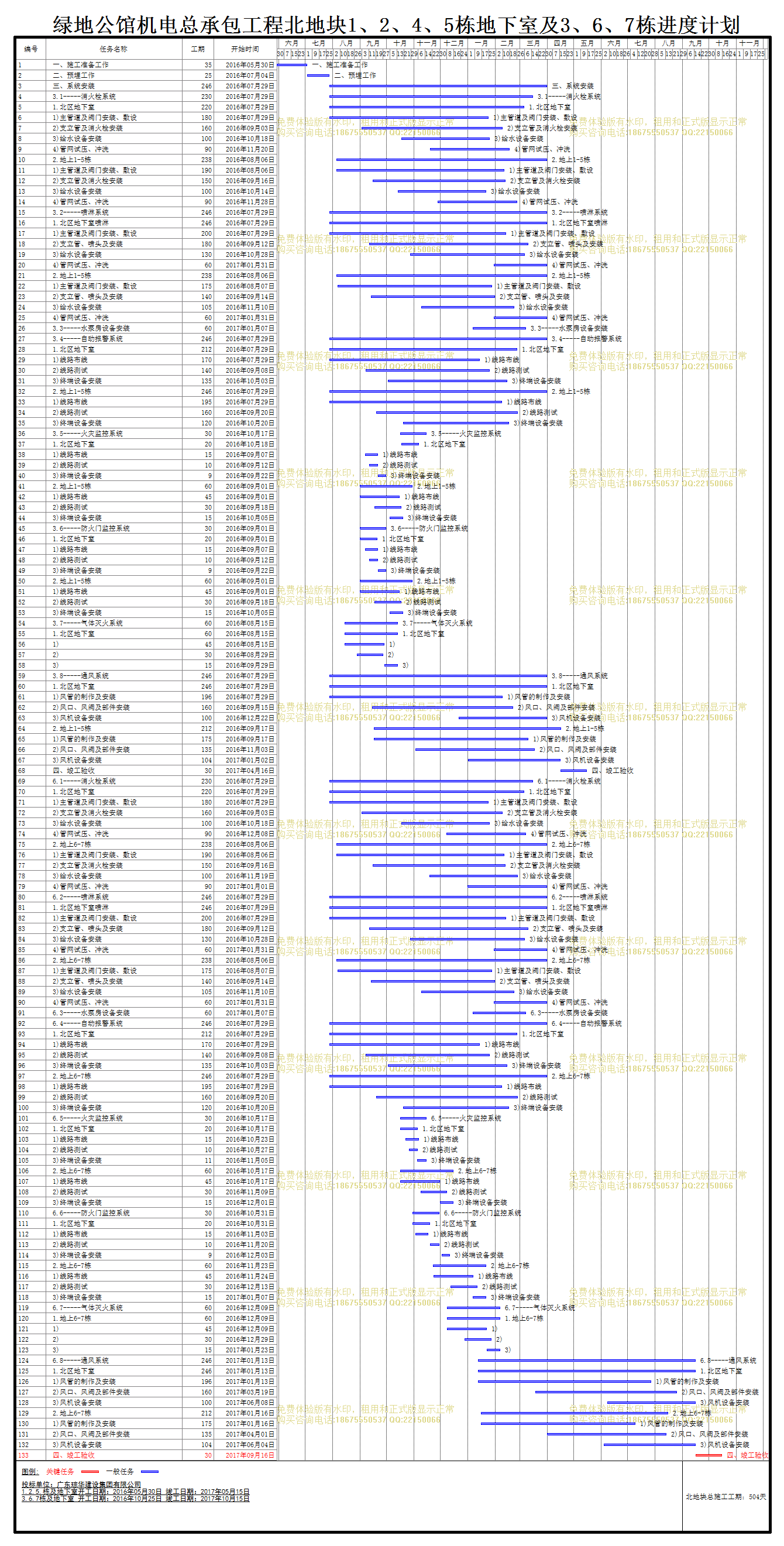Screen dimensions: 784x1546
Task: Click the 编号 column header
Action: click(30, 49)
